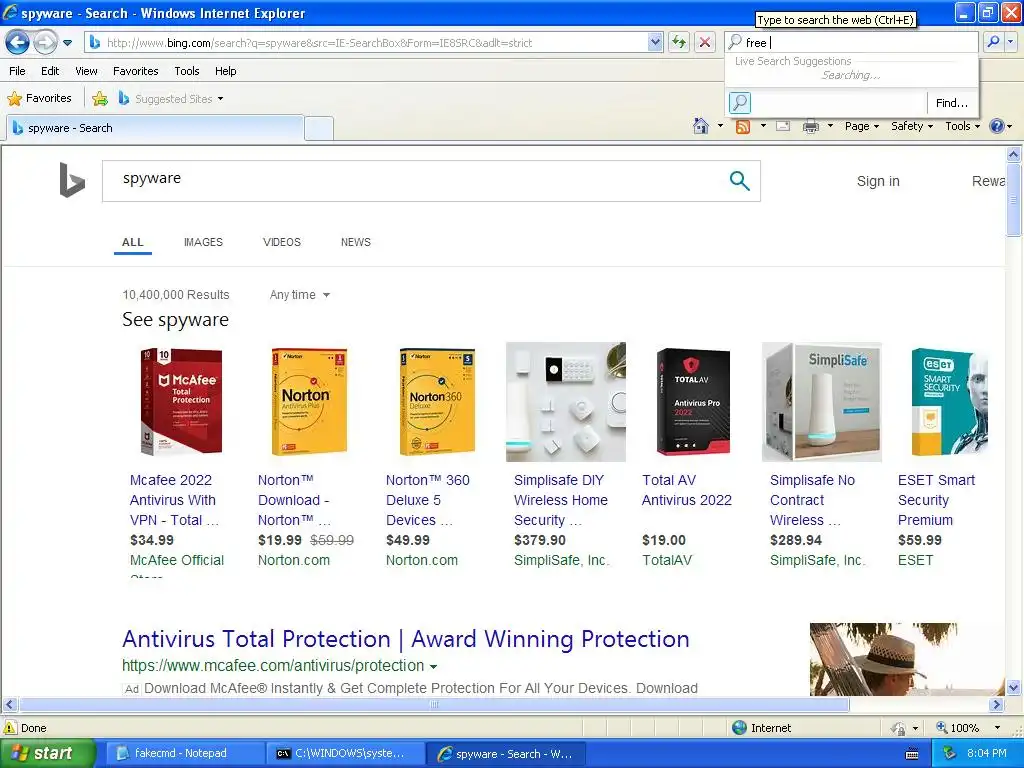Click the Refresh button next to address bar
The image size is (1024, 768).
pos(679,43)
